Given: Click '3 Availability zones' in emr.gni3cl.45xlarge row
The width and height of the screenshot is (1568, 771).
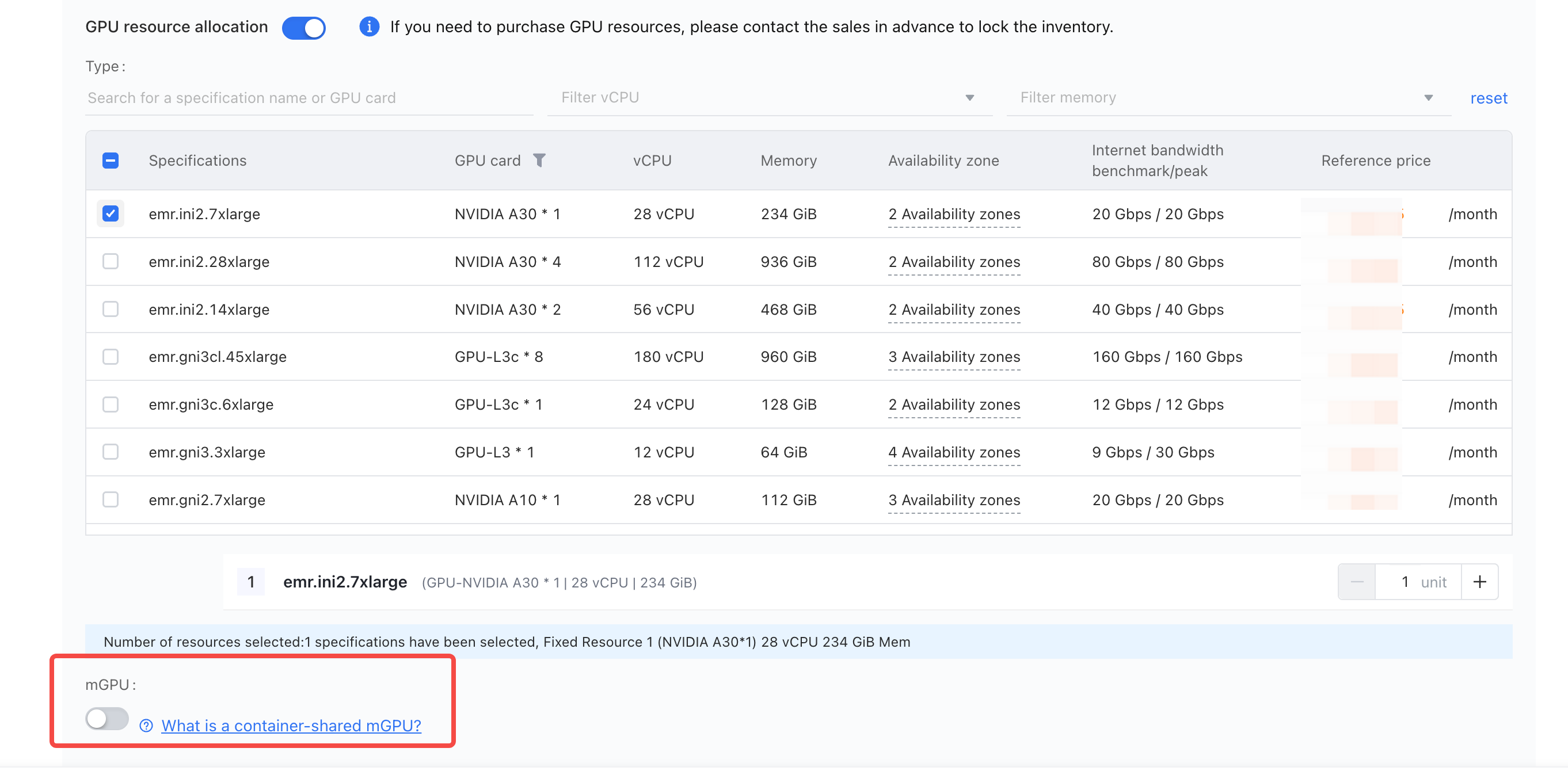Looking at the screenshot, I should point(954,357).
